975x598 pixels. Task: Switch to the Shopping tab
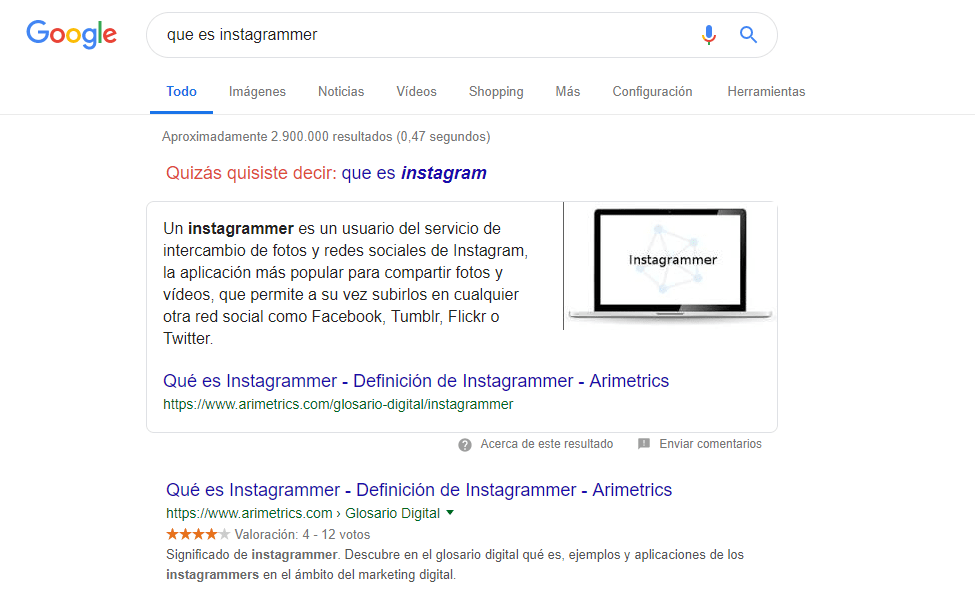(x=496, y=91)
